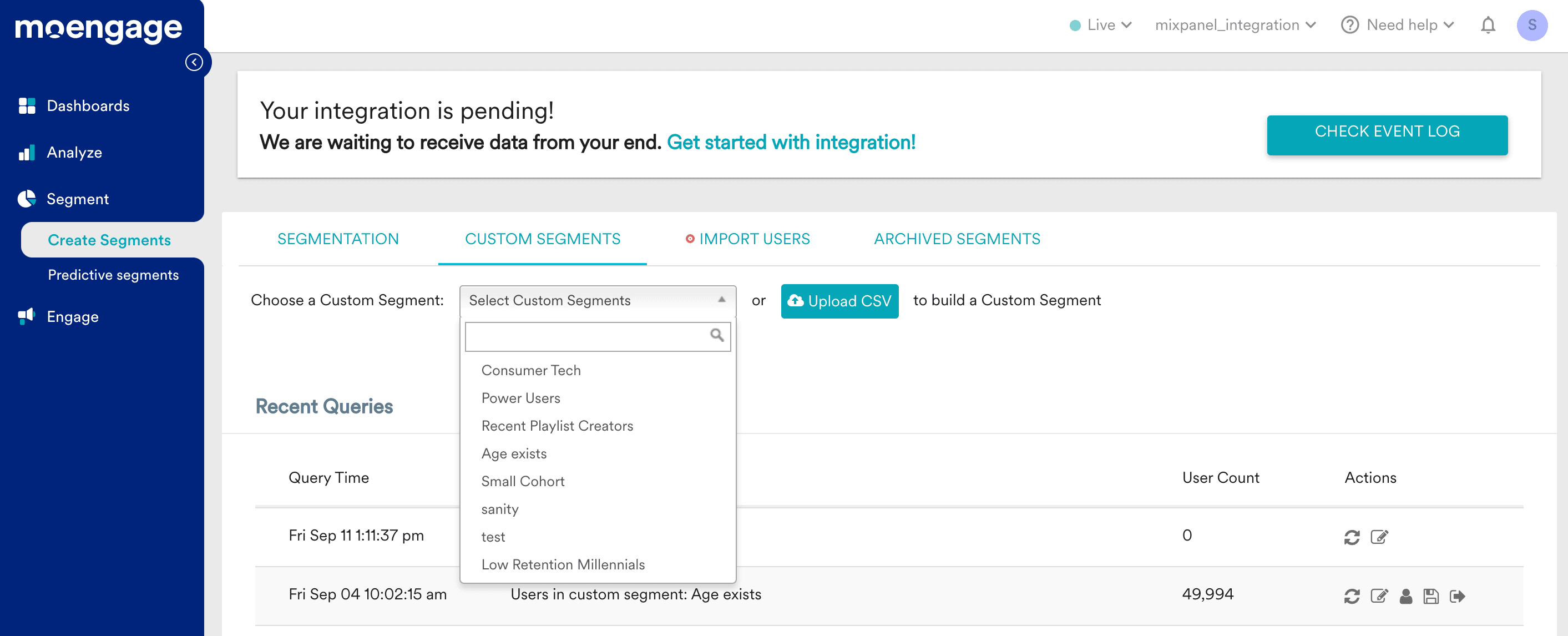
Task: Select Low Retention Millennials segment
Action: 563,564
